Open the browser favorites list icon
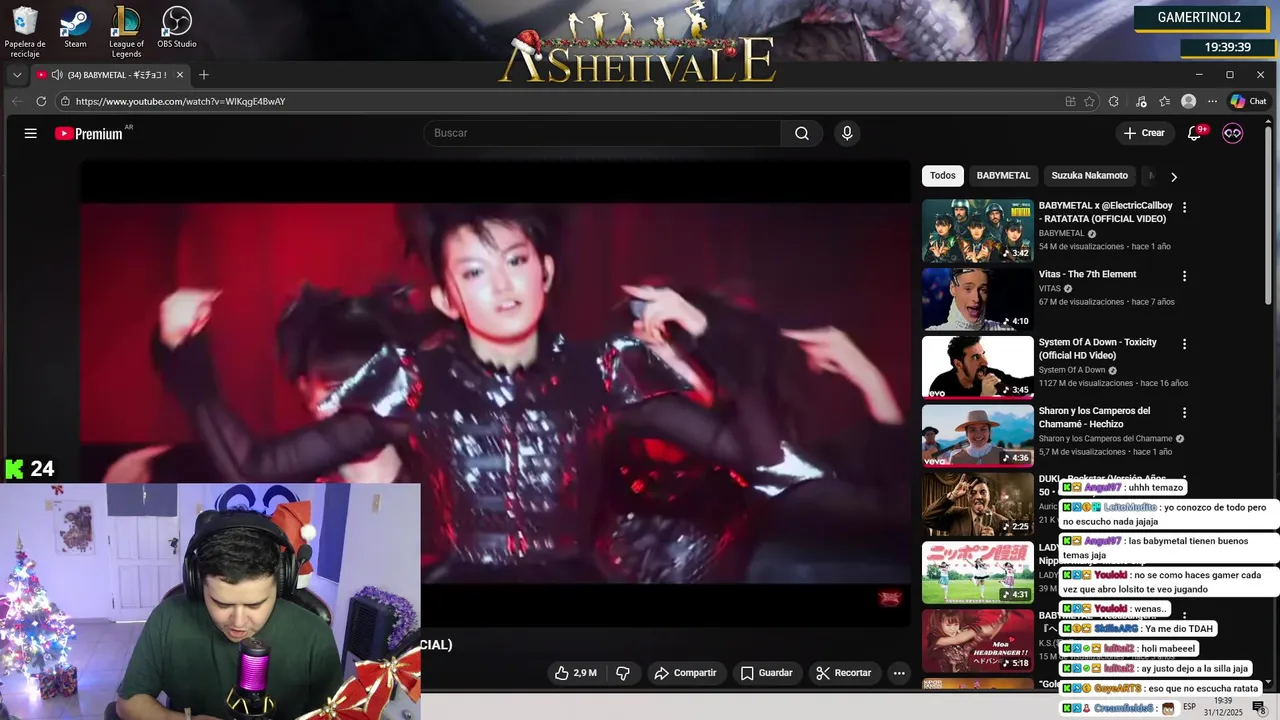 (1164, 101)
